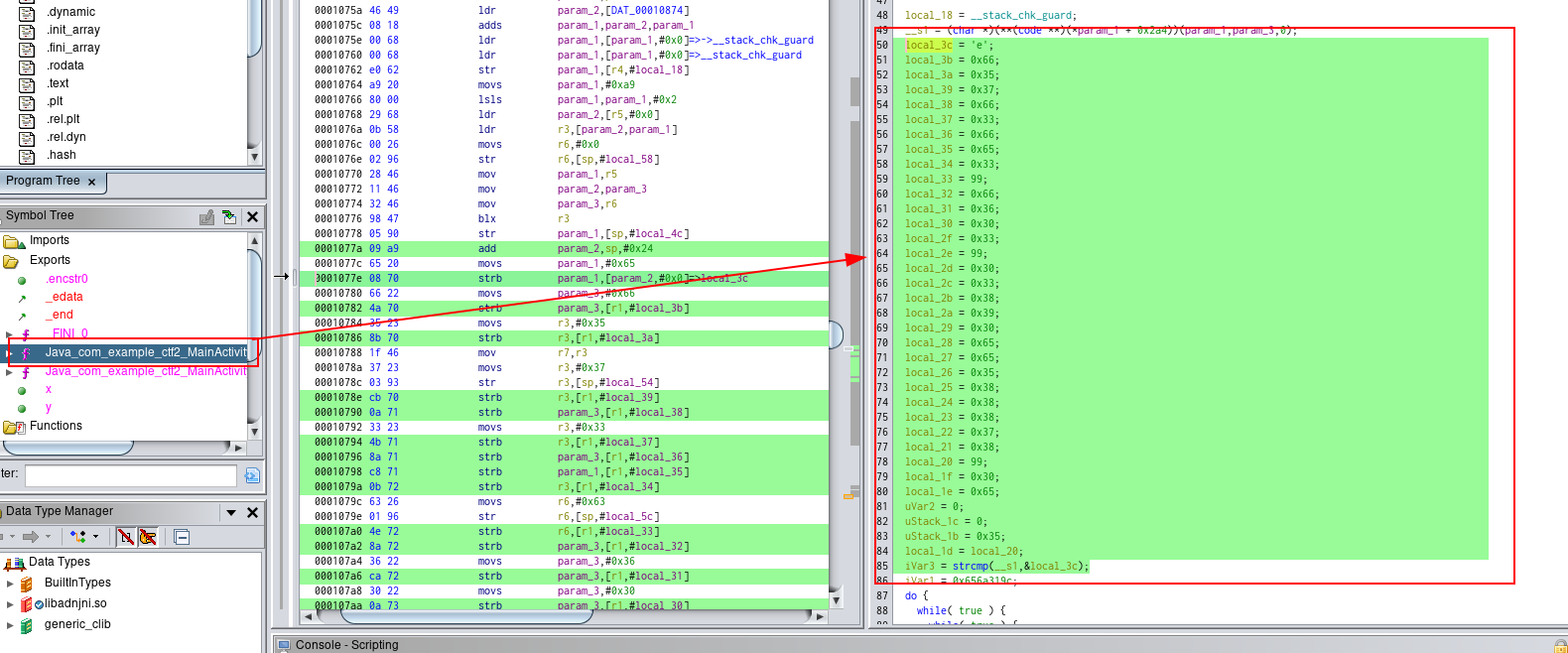The width and height of the screenshot is (1568, 653).
Task: Select the Console - Scripting title
Action: 347,645
